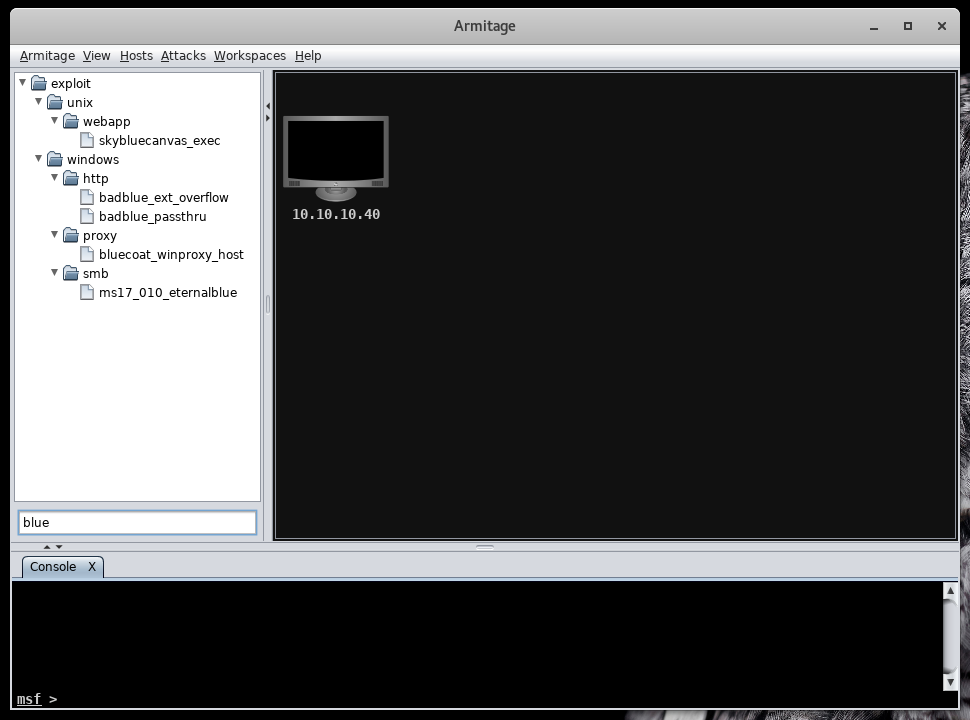Close the Armitage window

pos(942,26)
